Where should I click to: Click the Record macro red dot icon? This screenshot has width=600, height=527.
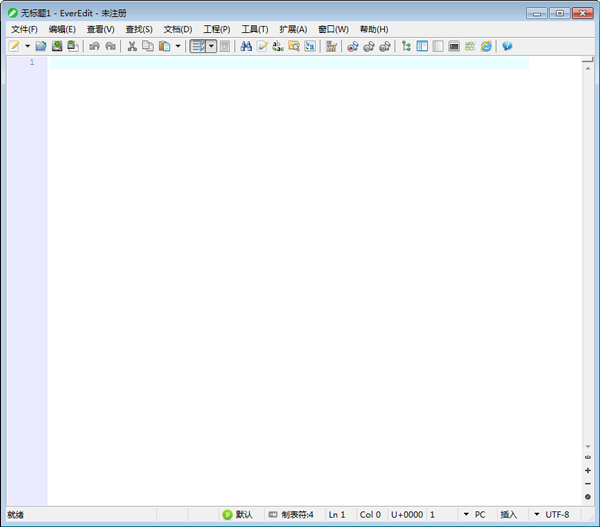352,46
